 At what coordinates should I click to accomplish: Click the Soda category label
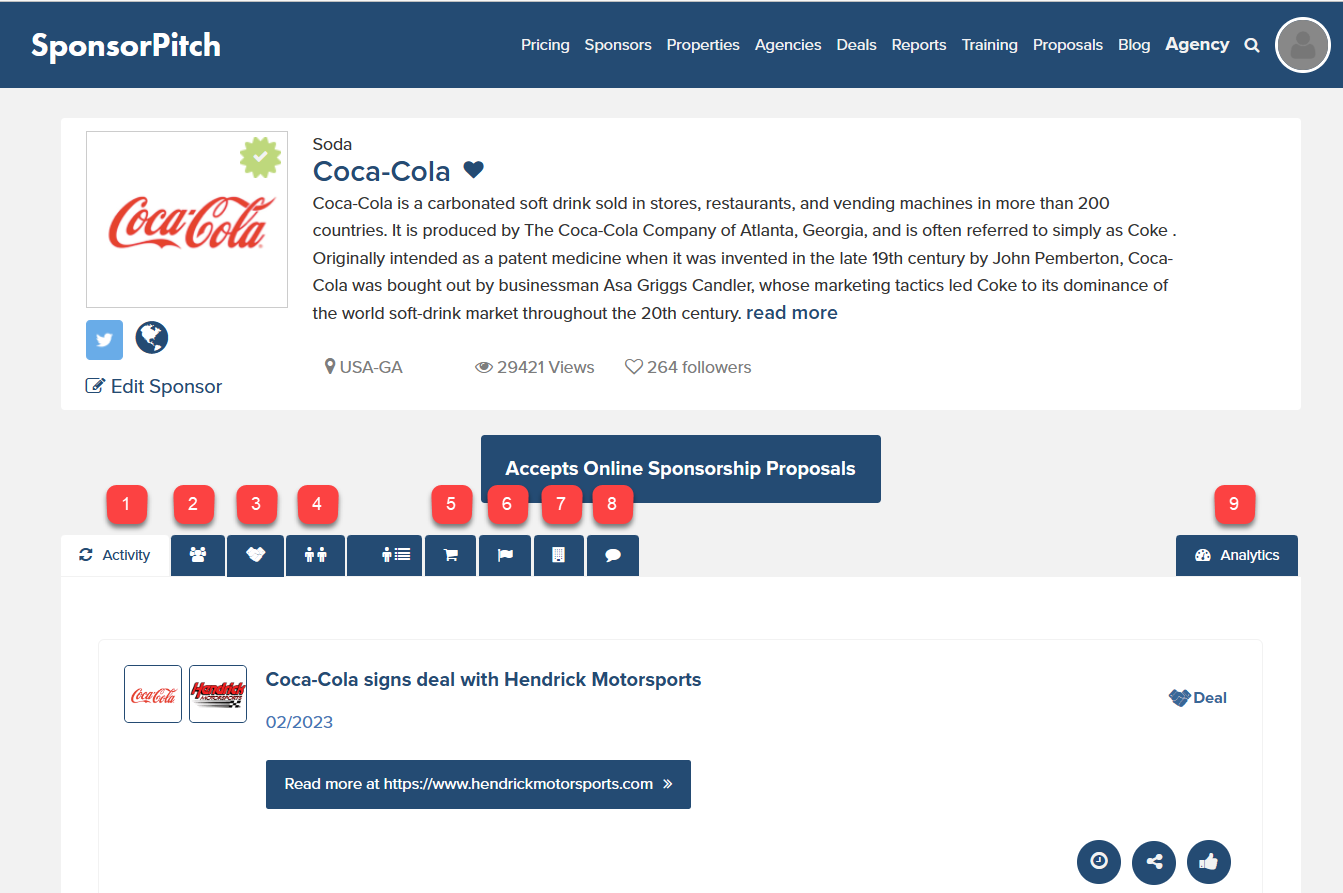tap(332, 144)
